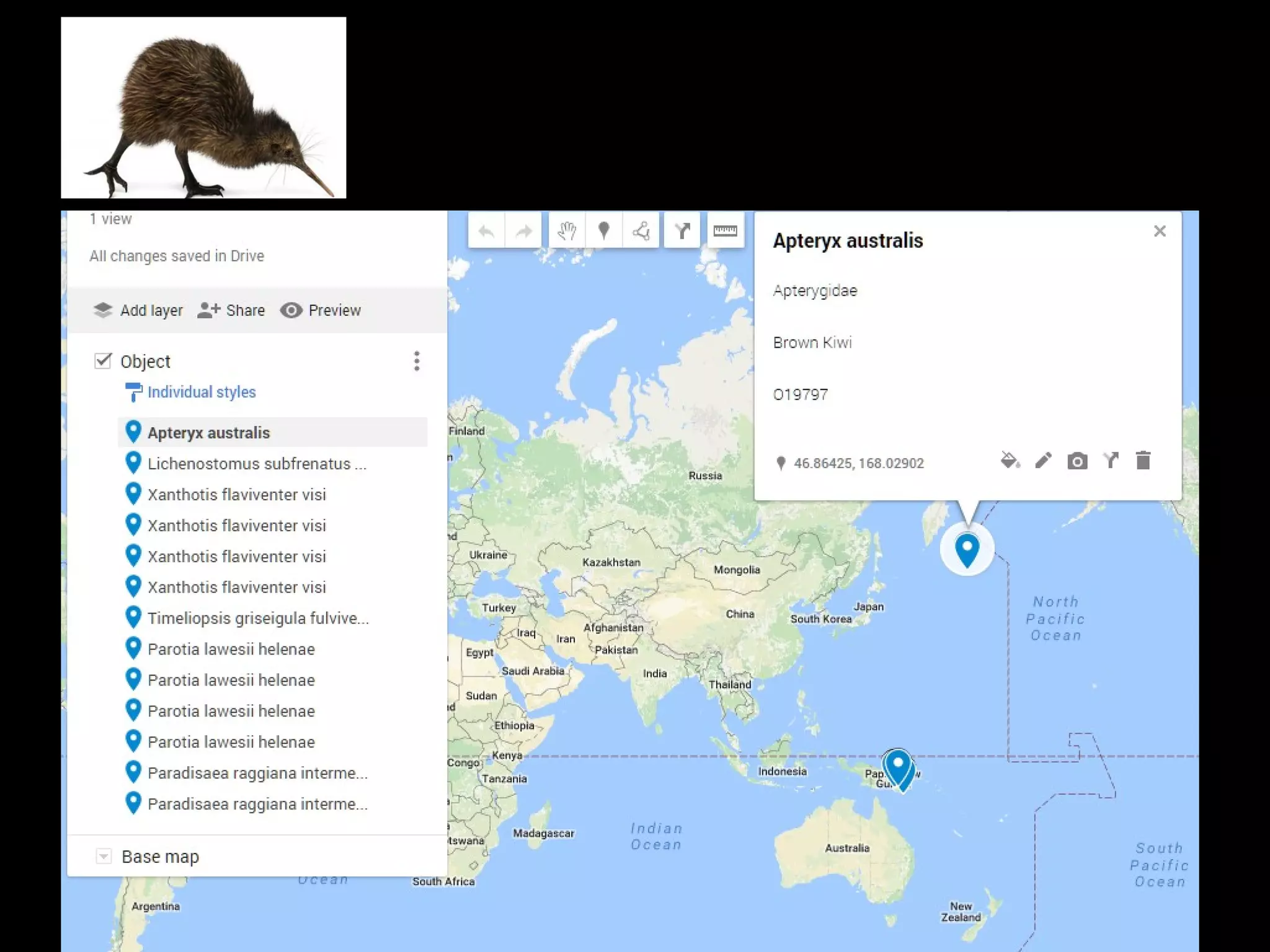Viewport: 1270px width, 952px height.
Task: Choose the add marker tool
Action: (x=603, y=231)
